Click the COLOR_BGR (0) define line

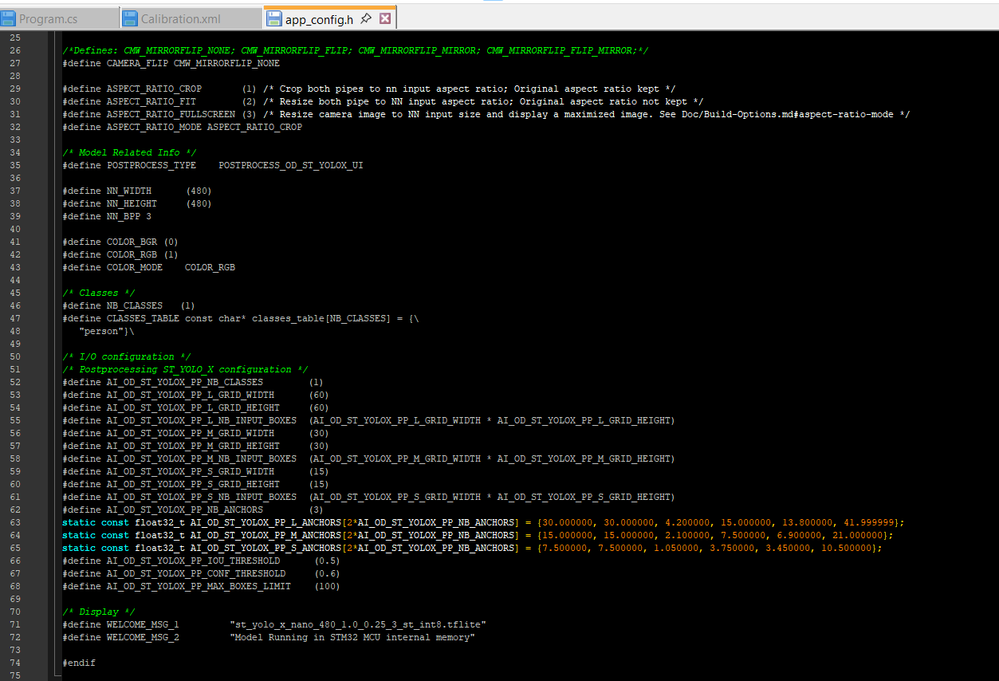click(120, 241)
